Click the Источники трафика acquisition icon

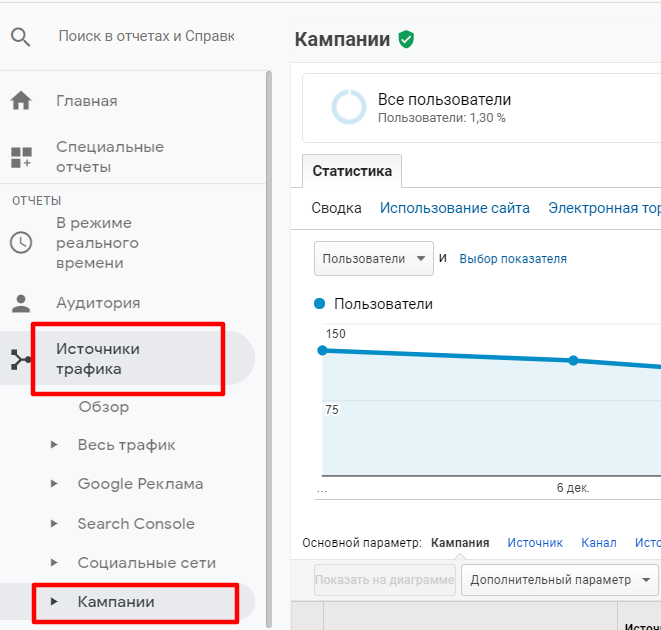21,359
